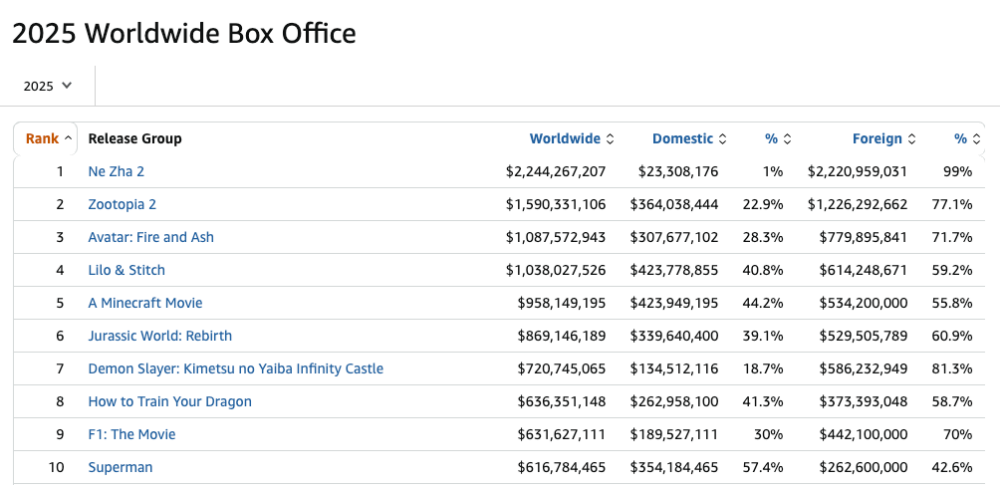Sort table by Worldwide gross

click(x=571, y=139)
